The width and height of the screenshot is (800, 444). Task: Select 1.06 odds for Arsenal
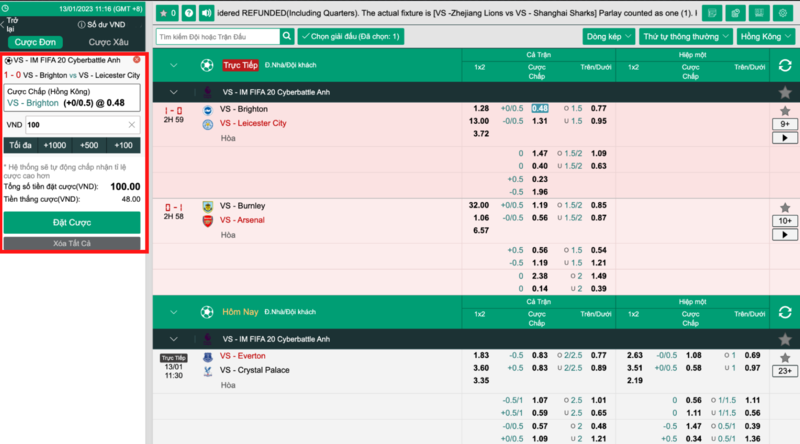[x=481, y=218]
